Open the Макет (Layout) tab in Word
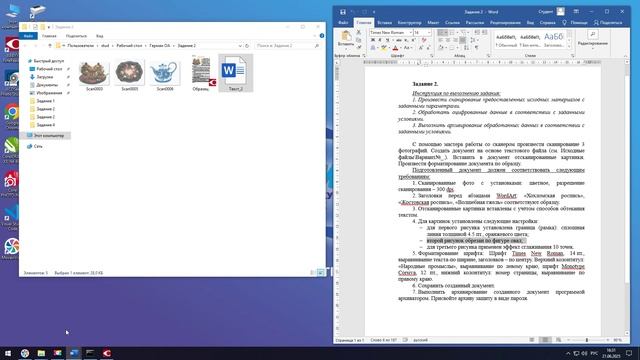The width and height of the screenshot is (640, 360). 433,22
